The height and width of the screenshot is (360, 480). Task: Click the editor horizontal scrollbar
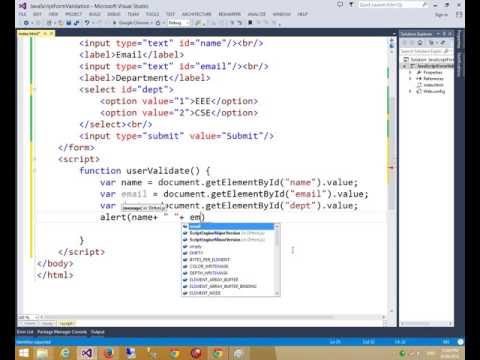click(213, 317)
